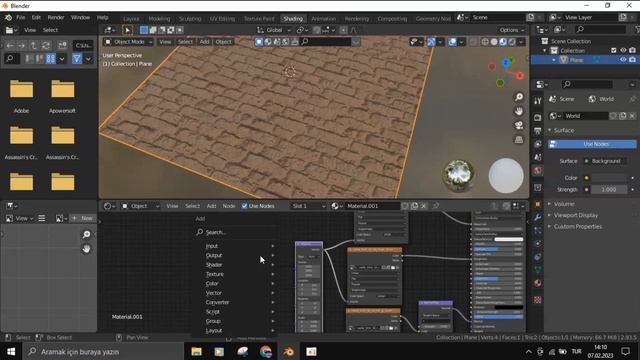Open the Tool properties tab

538,101
